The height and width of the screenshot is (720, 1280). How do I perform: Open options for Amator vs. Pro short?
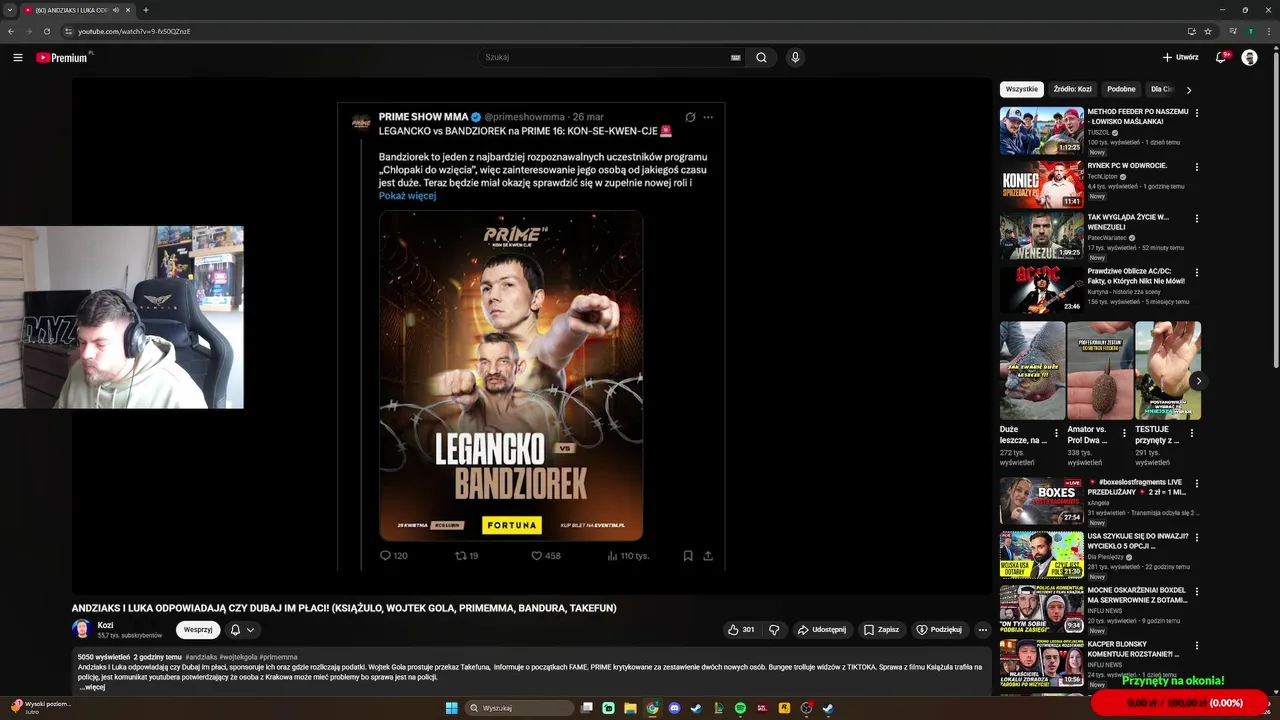click(1124, 433)
